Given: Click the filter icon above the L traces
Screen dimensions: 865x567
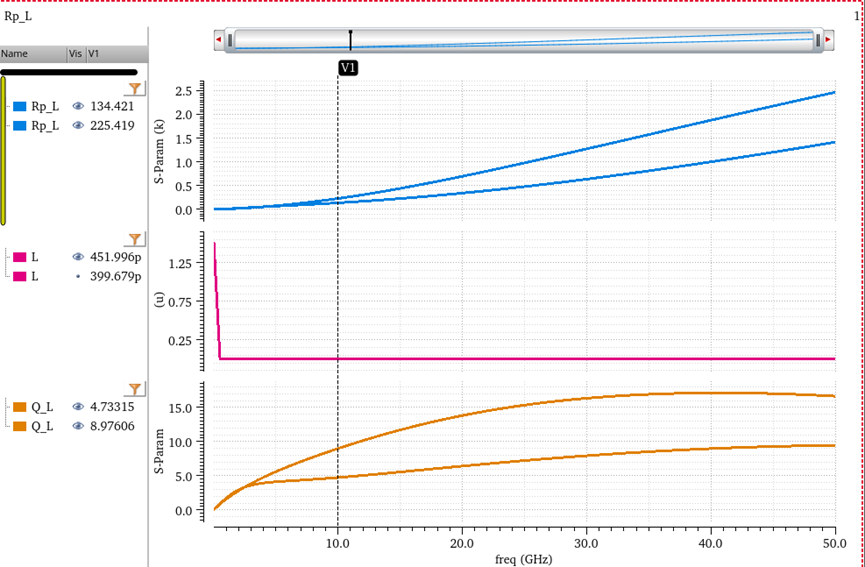Looking at the screenshot, I should point(133,239).
